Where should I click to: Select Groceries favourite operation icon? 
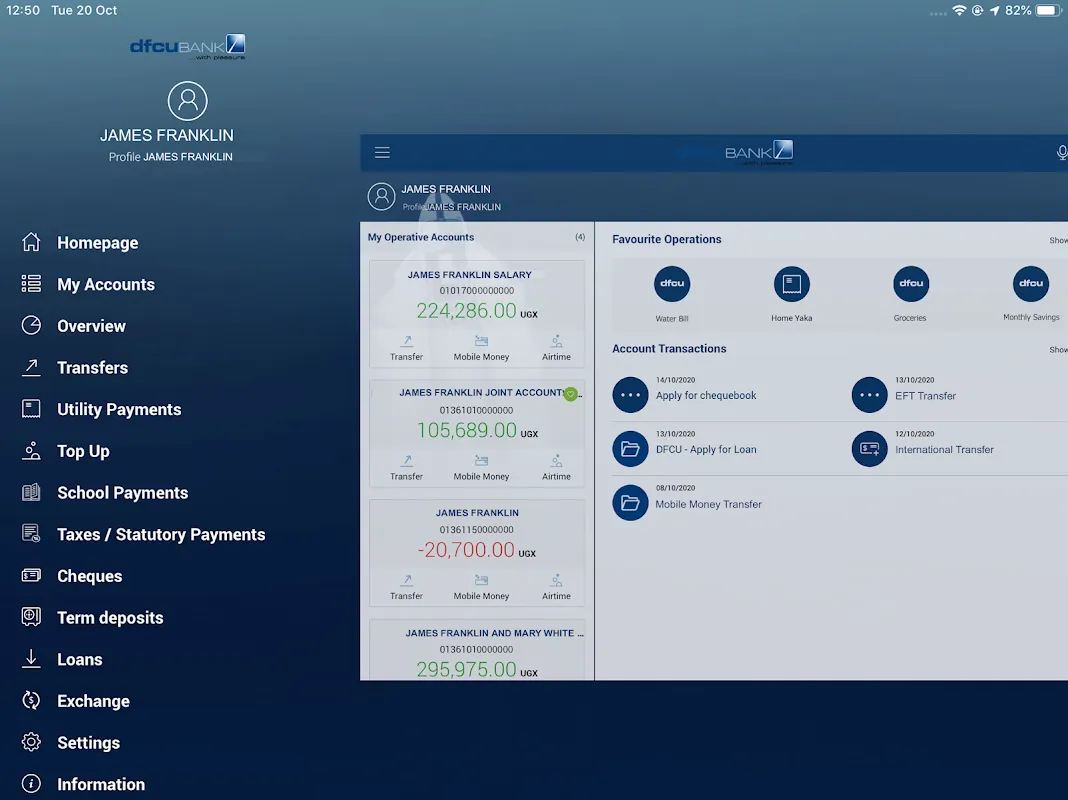click(911, 284)
